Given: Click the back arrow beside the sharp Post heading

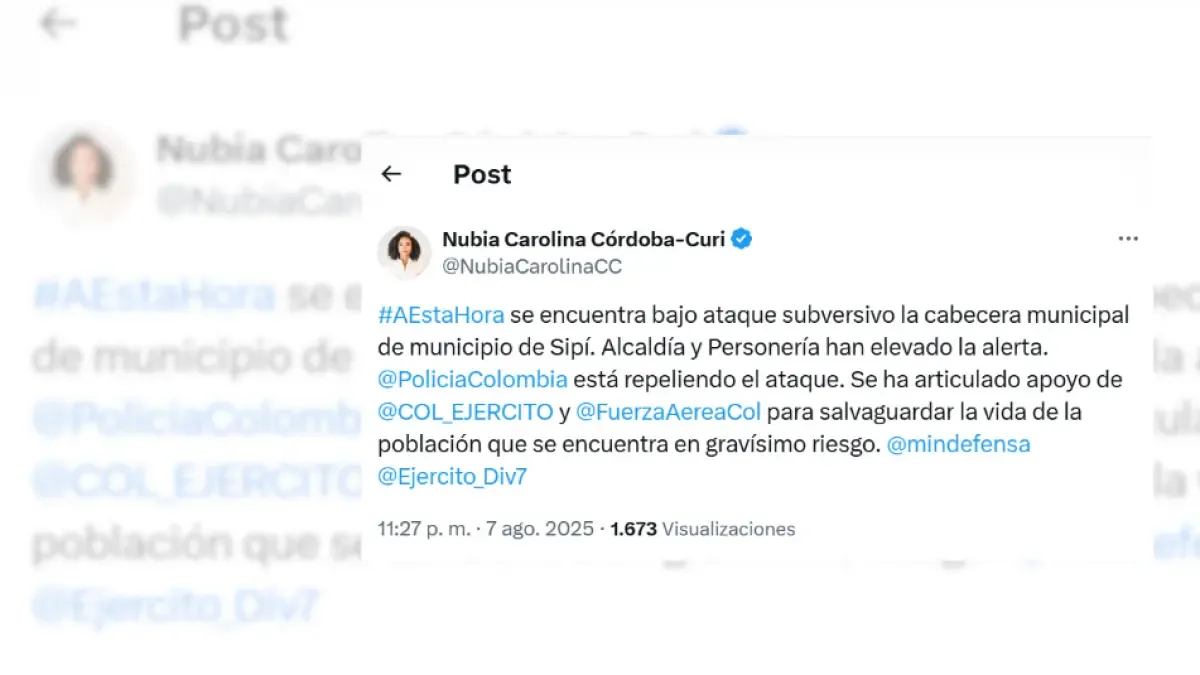Looking at the screenshot, I should point(391,174).
